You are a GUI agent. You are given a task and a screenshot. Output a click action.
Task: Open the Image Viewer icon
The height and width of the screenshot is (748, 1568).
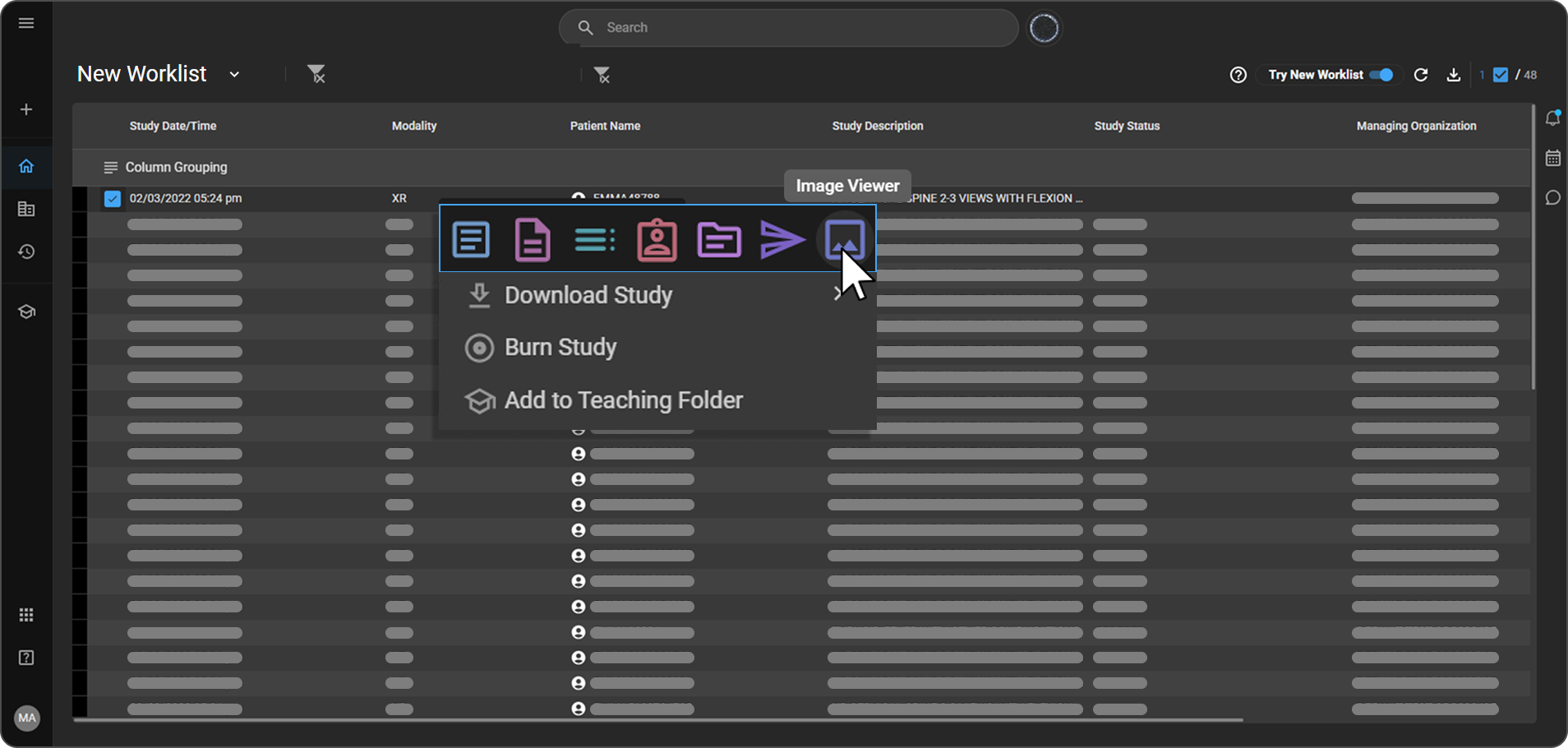point(844,239)
